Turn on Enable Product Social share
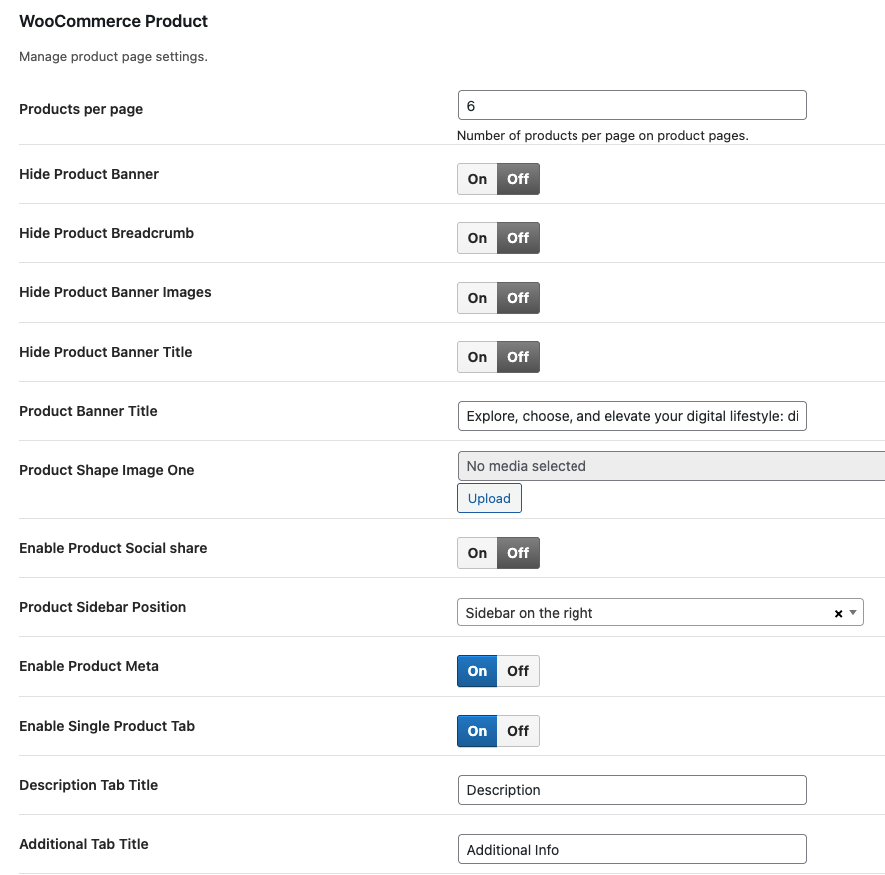The image size is (885, 875). click(477, 553)
